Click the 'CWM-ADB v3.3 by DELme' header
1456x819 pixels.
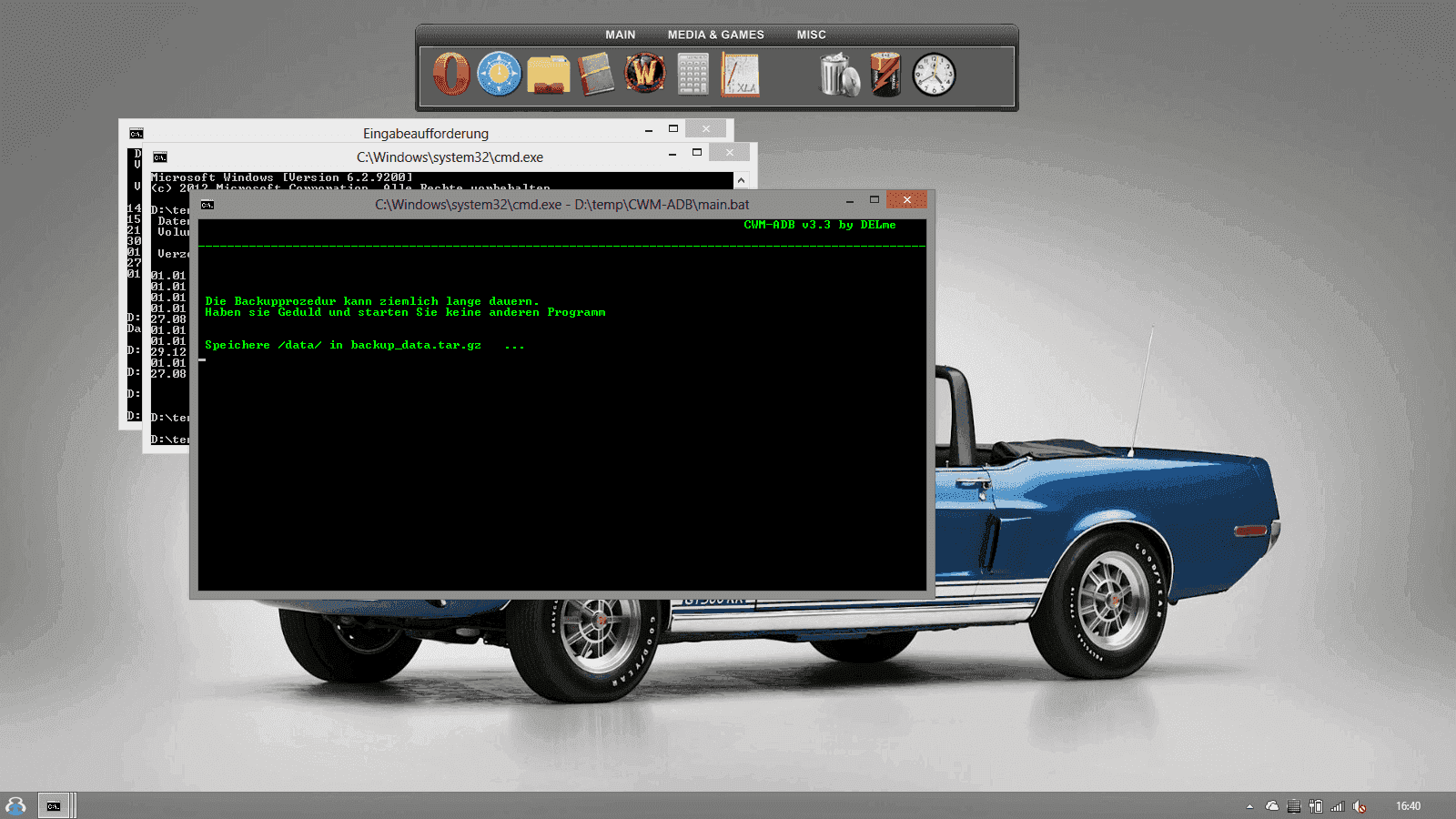[820, 225]
